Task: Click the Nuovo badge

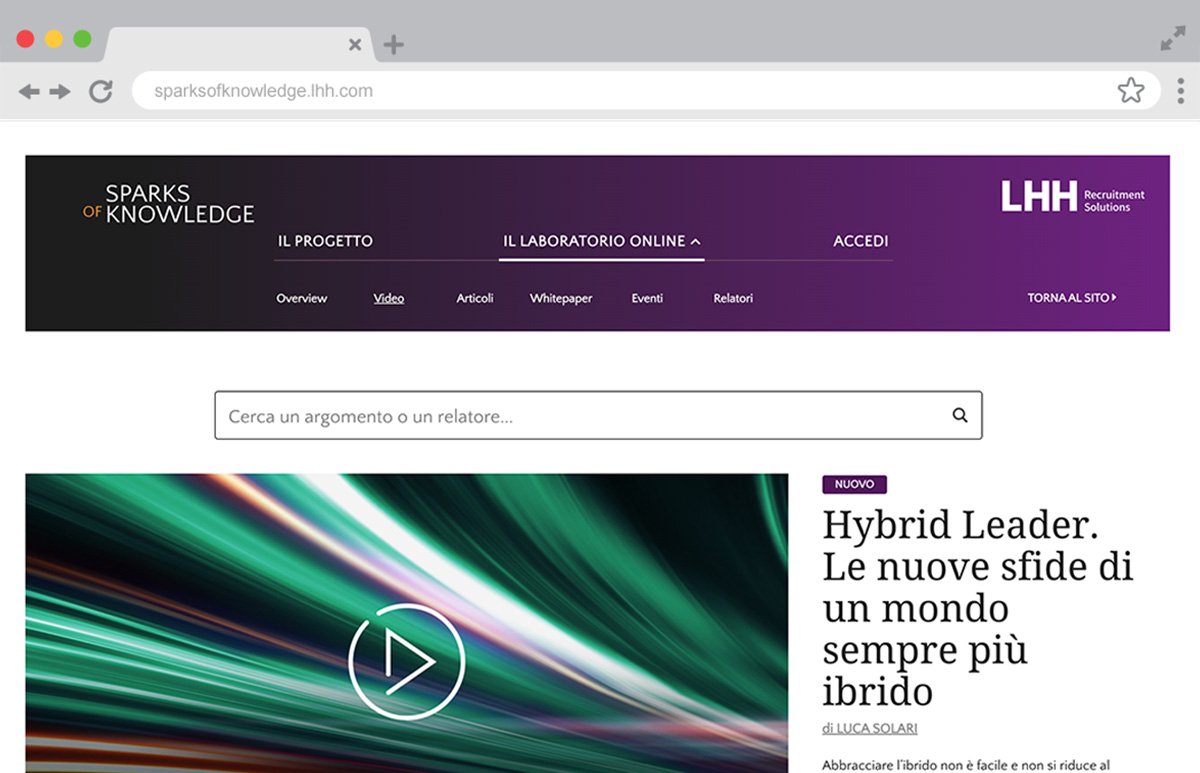Action: point(854,484)
